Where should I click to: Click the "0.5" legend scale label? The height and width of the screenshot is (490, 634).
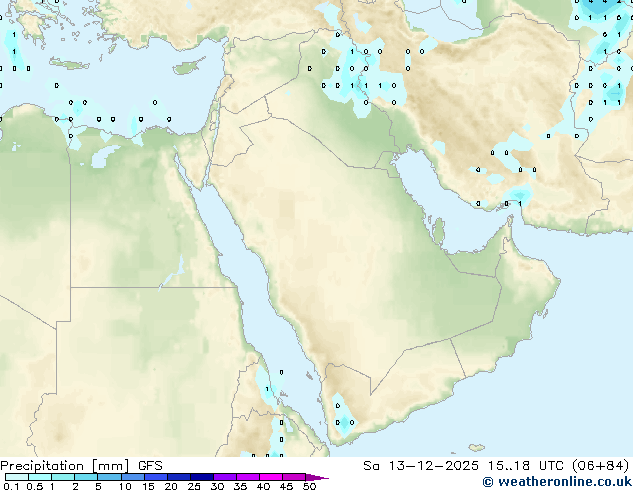(x=35, y=486)
